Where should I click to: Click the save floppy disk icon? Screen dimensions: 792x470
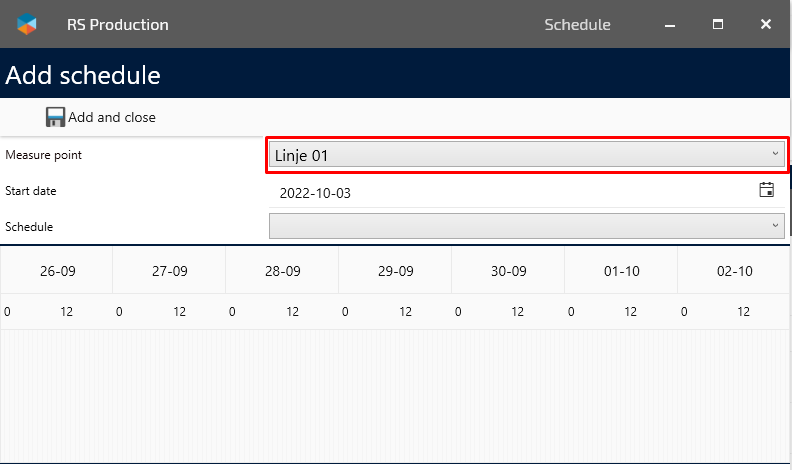pos(55,117)
